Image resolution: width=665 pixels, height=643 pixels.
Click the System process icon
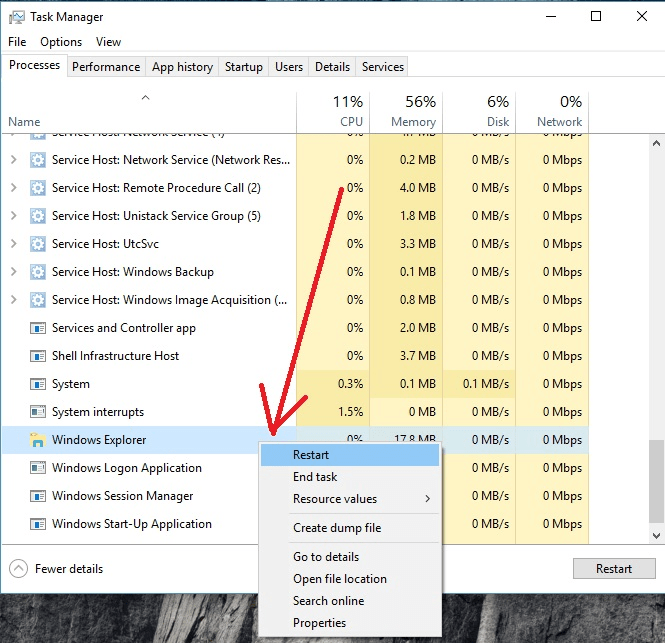[x=38, y=384]
